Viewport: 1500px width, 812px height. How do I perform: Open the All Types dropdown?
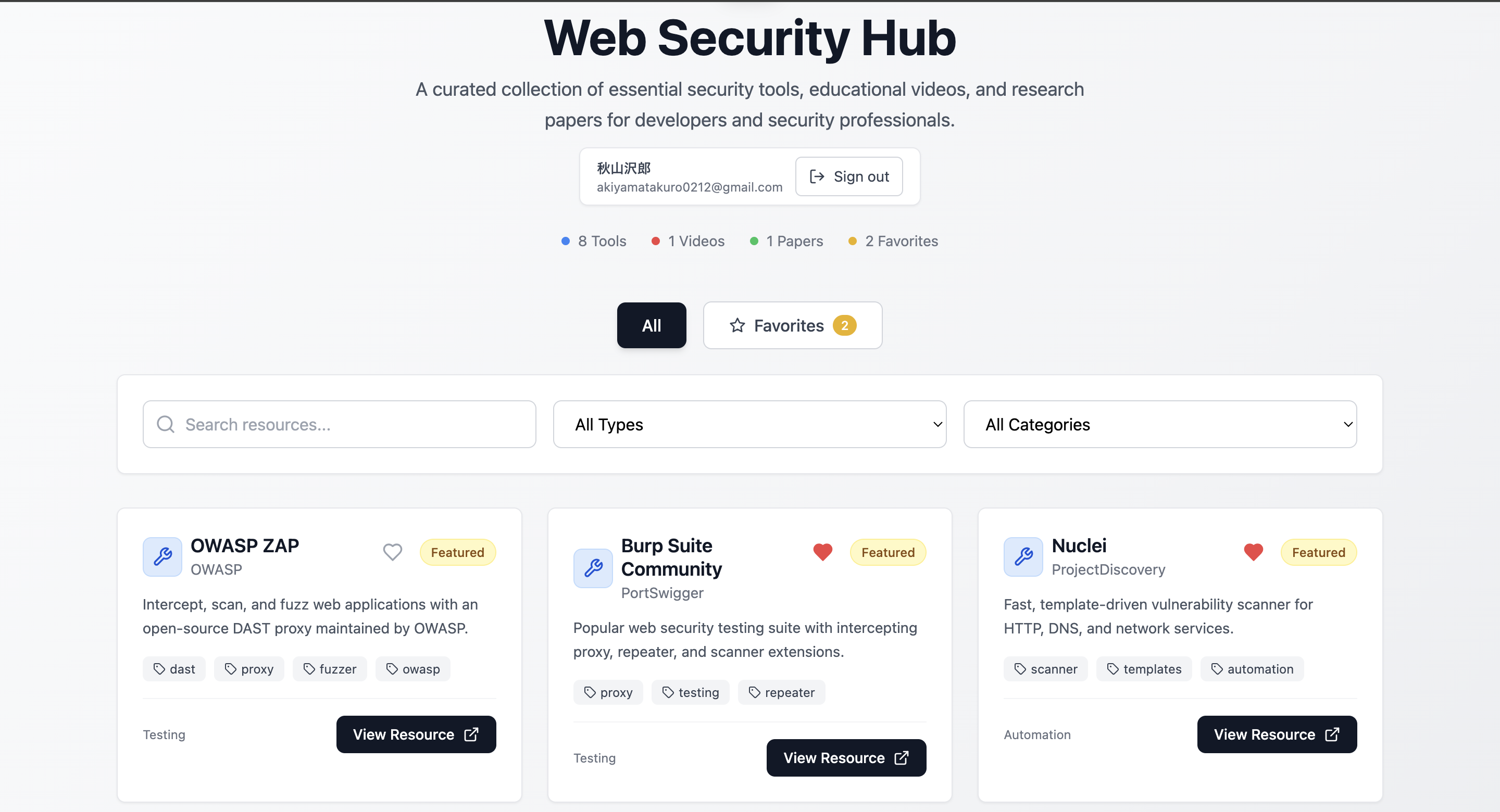pos(749,424)
